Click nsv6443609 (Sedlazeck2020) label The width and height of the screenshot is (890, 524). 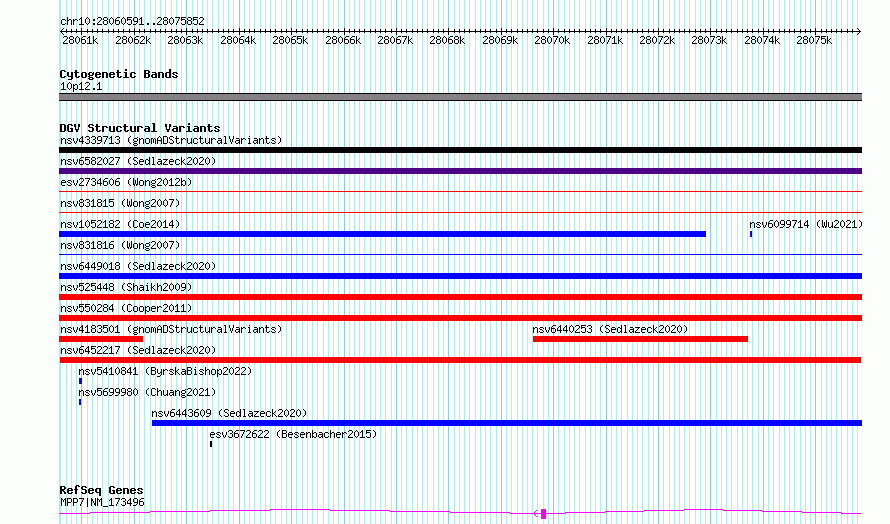click(229, 413)
